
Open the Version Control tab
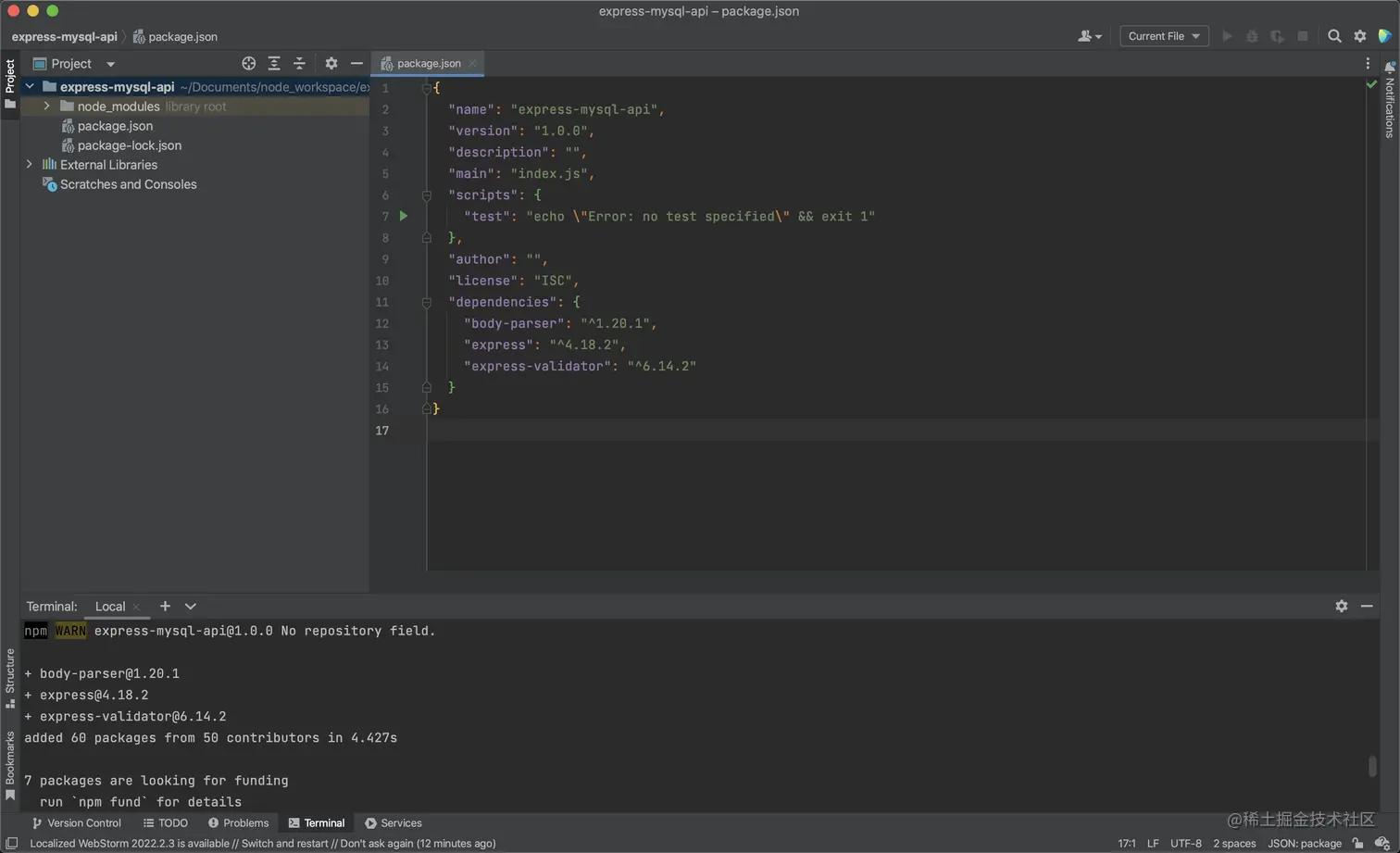click(x=77, y=822)
